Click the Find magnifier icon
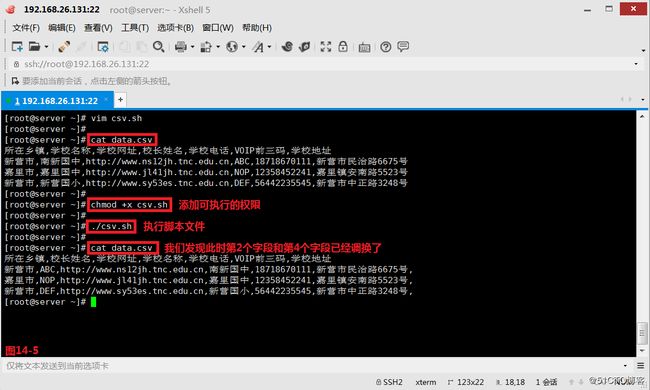The image size is (650, 390). pos(159,46)
